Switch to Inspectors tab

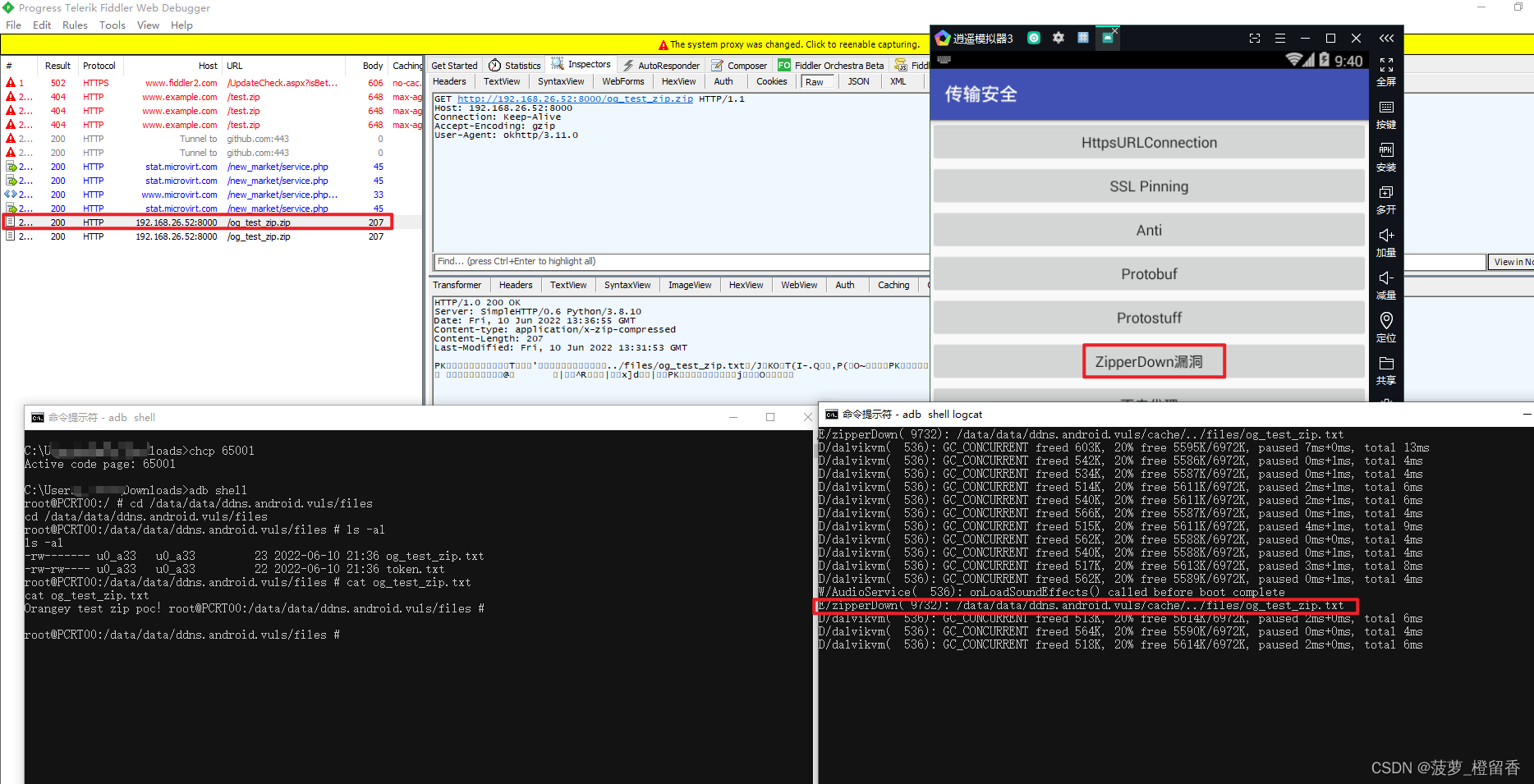[x=581, y=65]
